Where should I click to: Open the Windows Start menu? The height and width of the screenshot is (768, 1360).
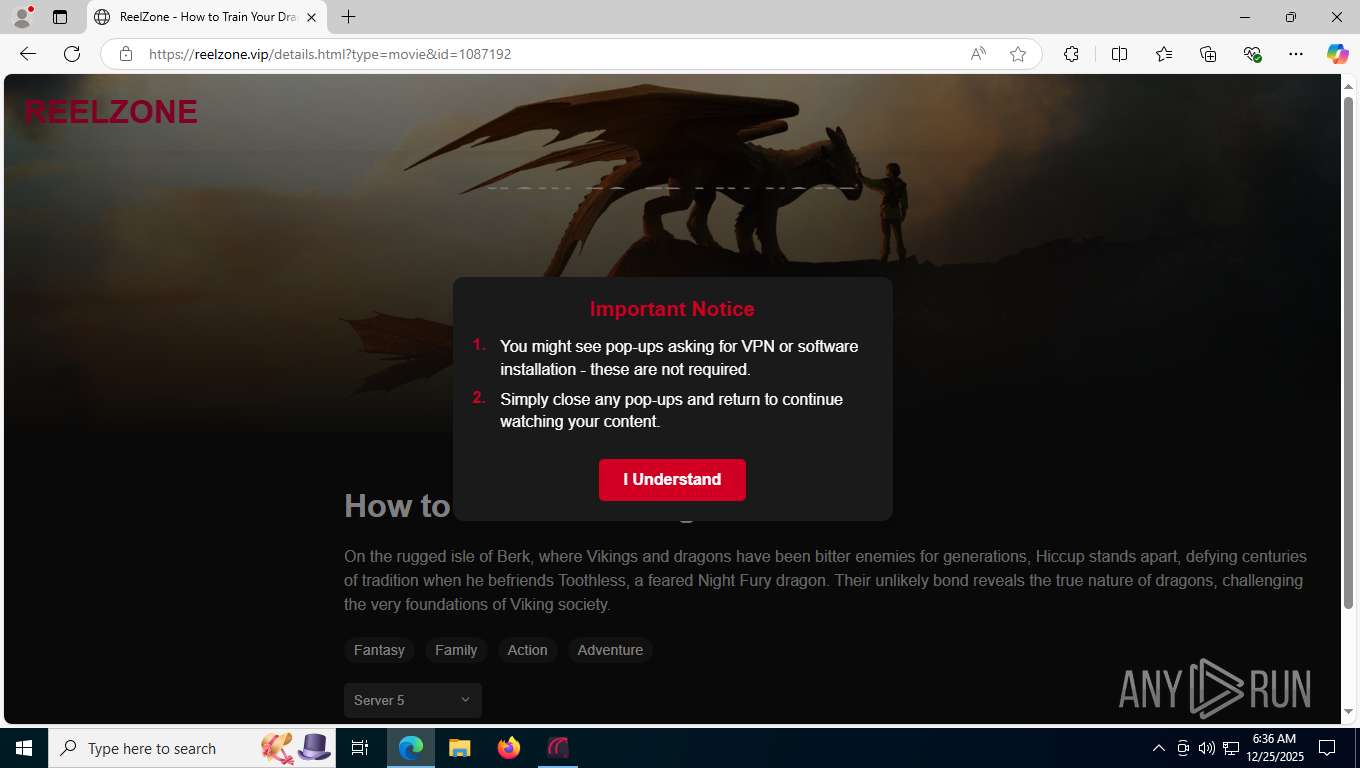24,748
